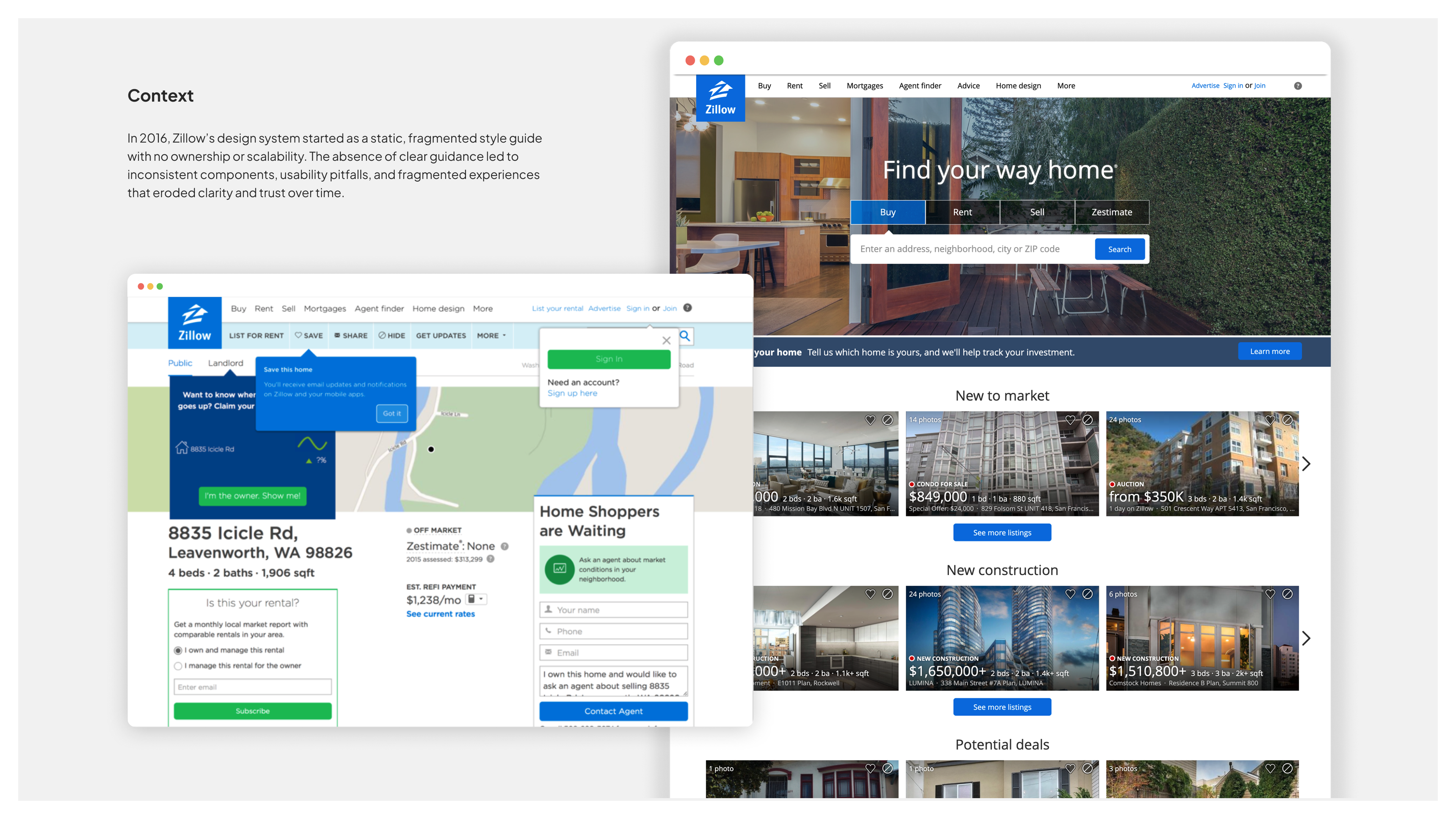Select the Zestimate search tab on hero
1456x819 pixels.
tap(1111, 212)
